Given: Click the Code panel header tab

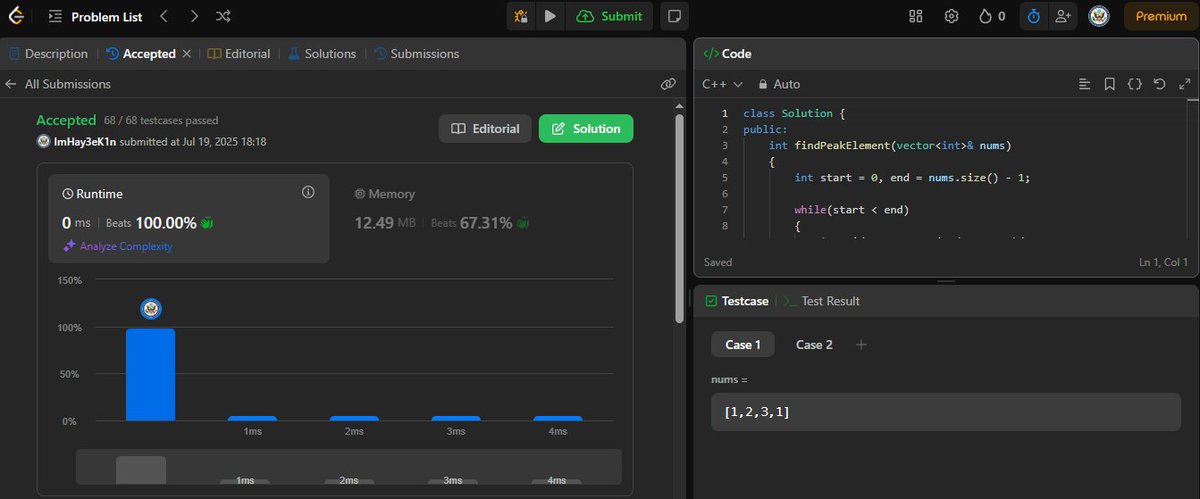Looking at the screenshot, I should tap(728, 54).
